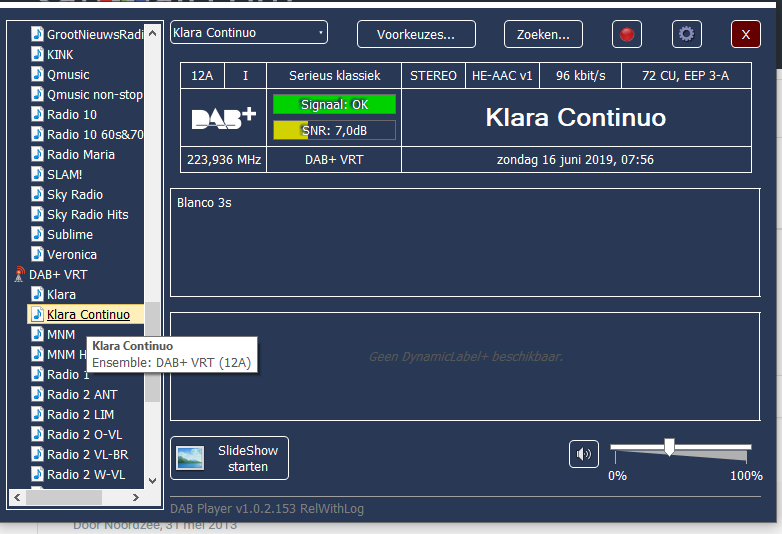Click the 12A channel cell
The width and height of the screenshot is (782, 534).
pyautogui.click(x=202, y=75)
